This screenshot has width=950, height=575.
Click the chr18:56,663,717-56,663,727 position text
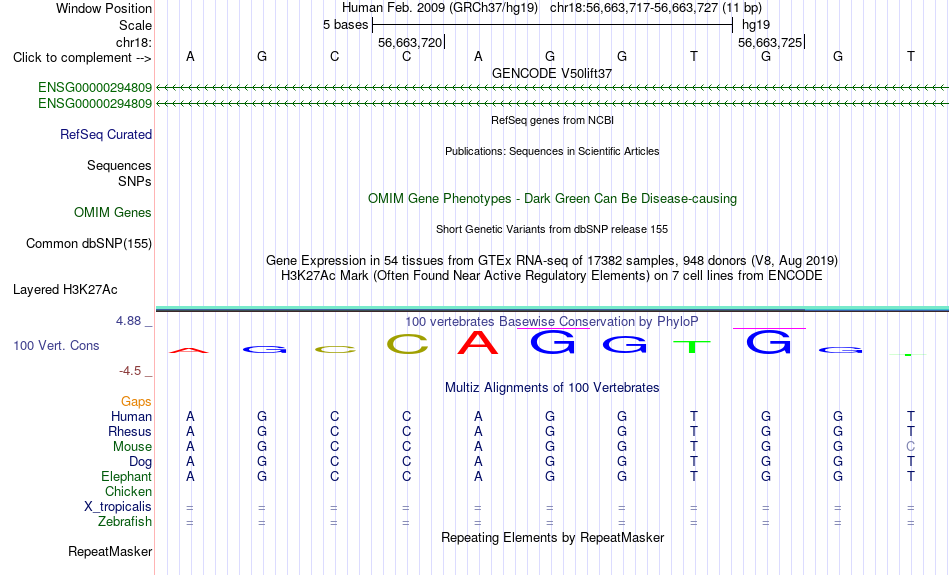tap(656, 8)
